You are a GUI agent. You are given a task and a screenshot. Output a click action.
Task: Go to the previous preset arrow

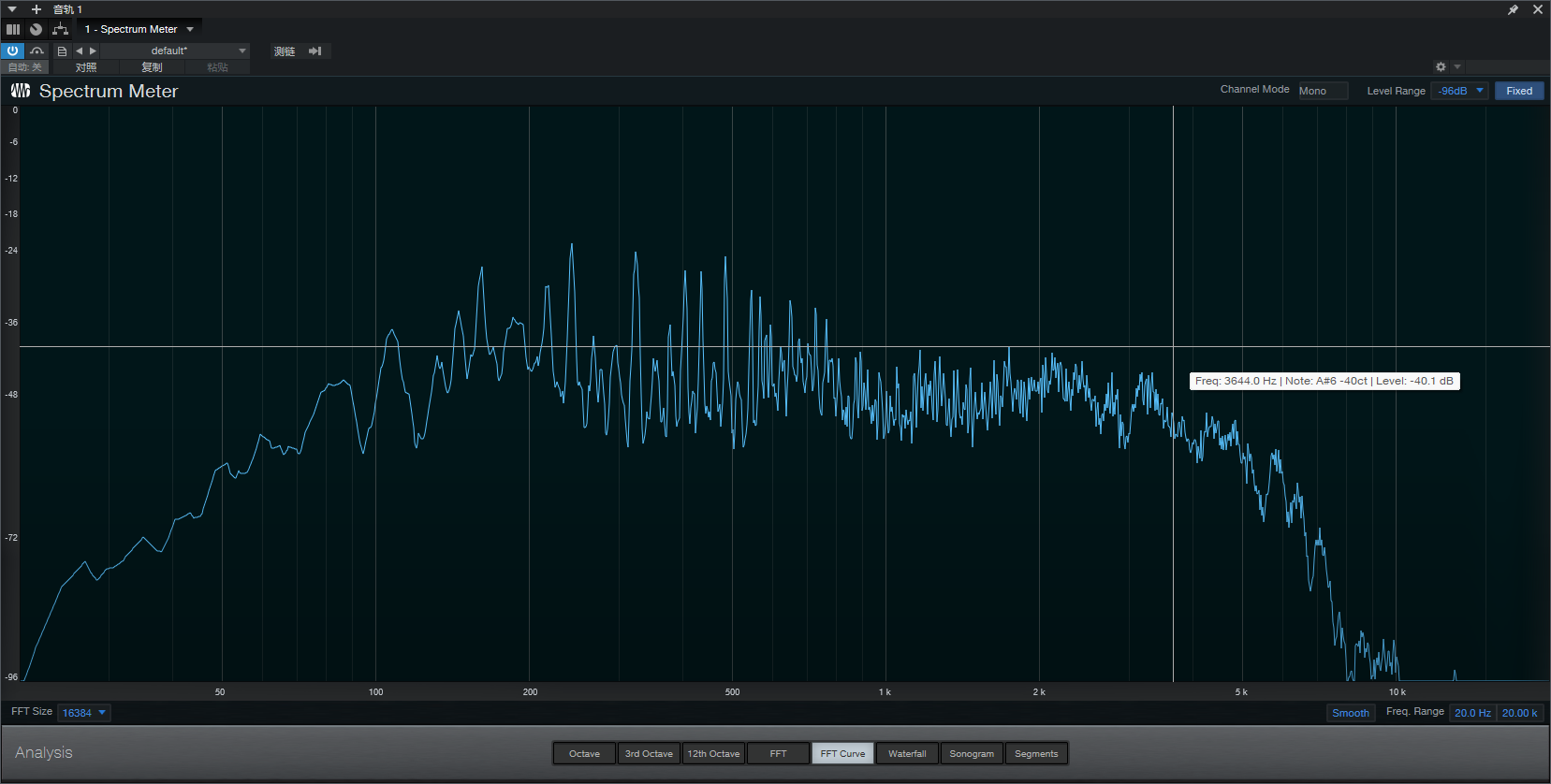point(80,51)
